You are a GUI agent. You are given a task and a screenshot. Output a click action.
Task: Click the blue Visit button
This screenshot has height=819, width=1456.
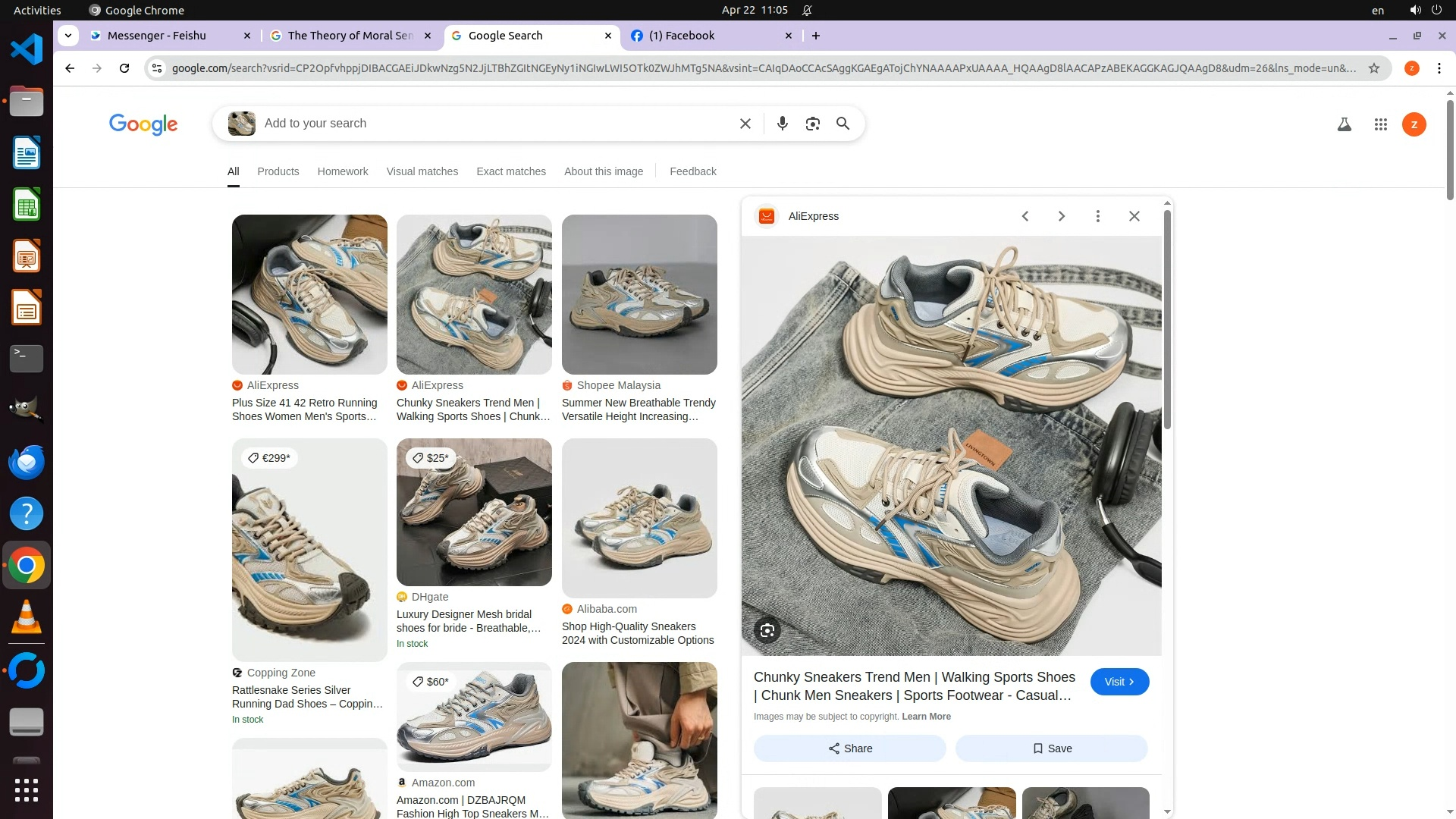(1119, 682)
